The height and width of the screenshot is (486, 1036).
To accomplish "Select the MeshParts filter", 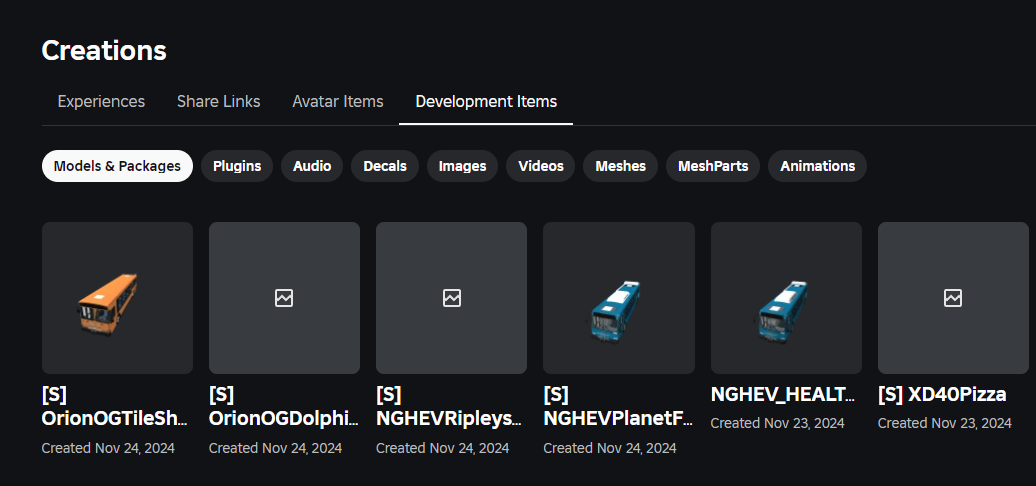I will click(713, 166).
